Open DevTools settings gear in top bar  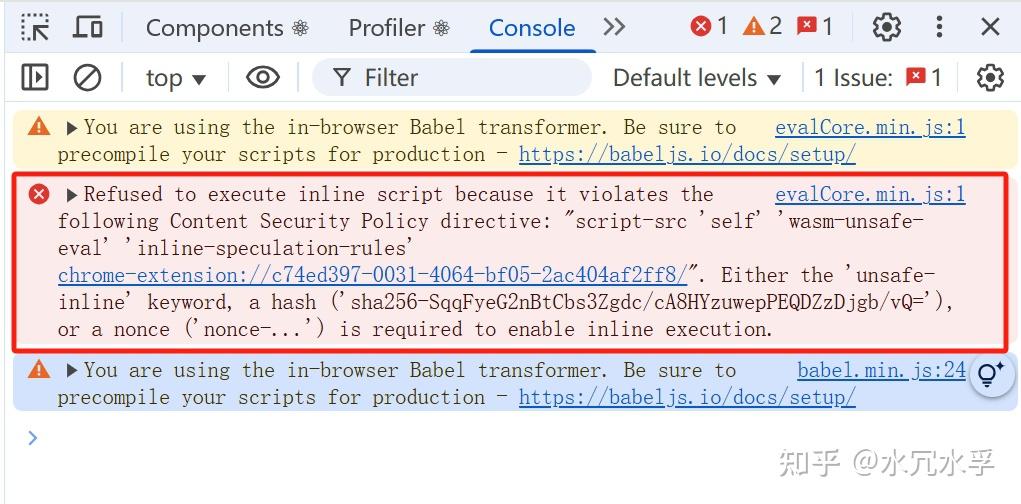(x=886, y=27)
